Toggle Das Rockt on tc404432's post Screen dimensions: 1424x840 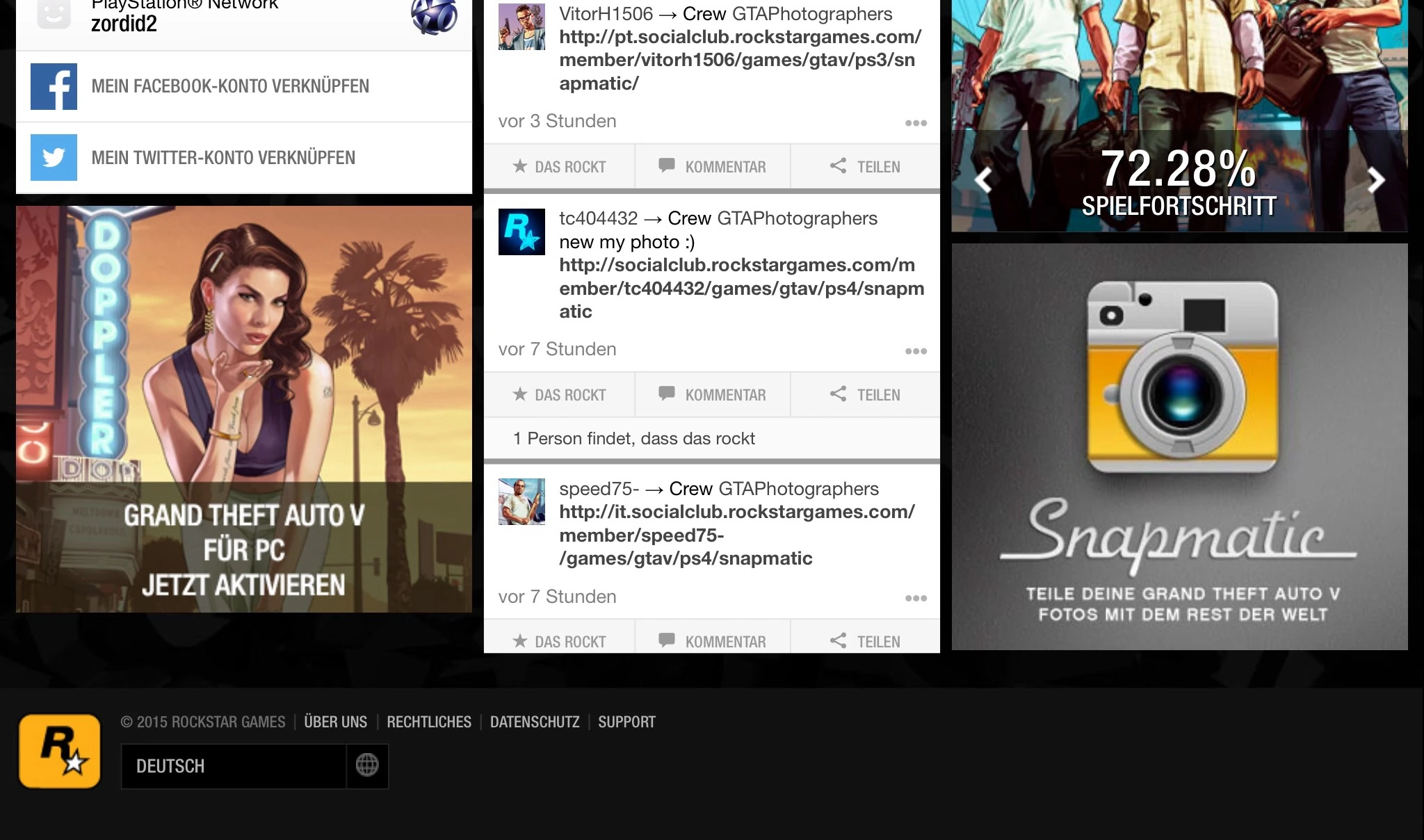click(559, 395)
